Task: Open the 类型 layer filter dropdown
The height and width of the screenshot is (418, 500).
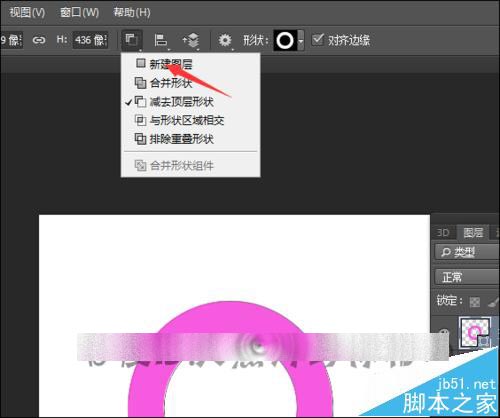Action: pos(467,252)
